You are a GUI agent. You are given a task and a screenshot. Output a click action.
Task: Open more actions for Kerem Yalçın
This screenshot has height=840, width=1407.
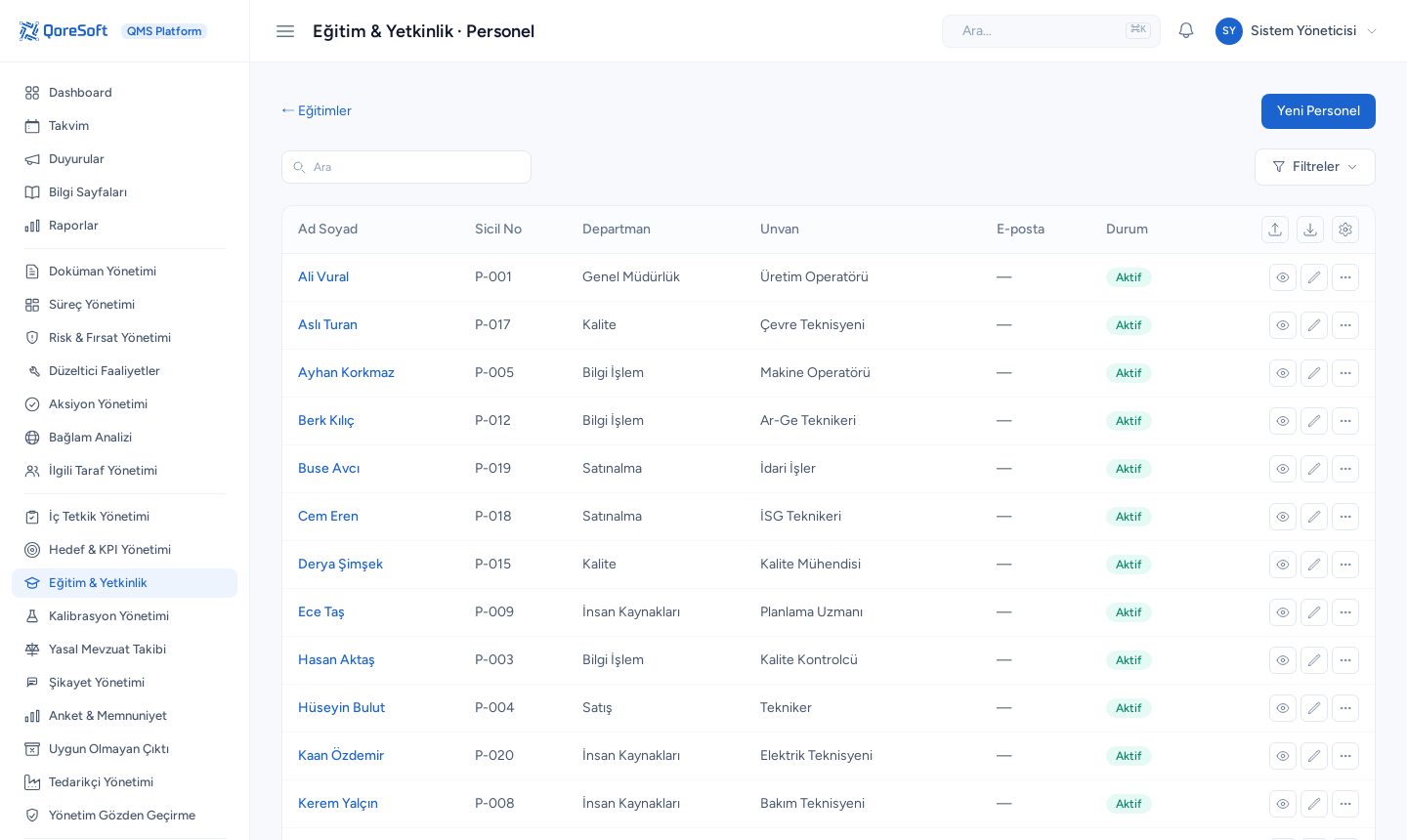[1345, 804]
